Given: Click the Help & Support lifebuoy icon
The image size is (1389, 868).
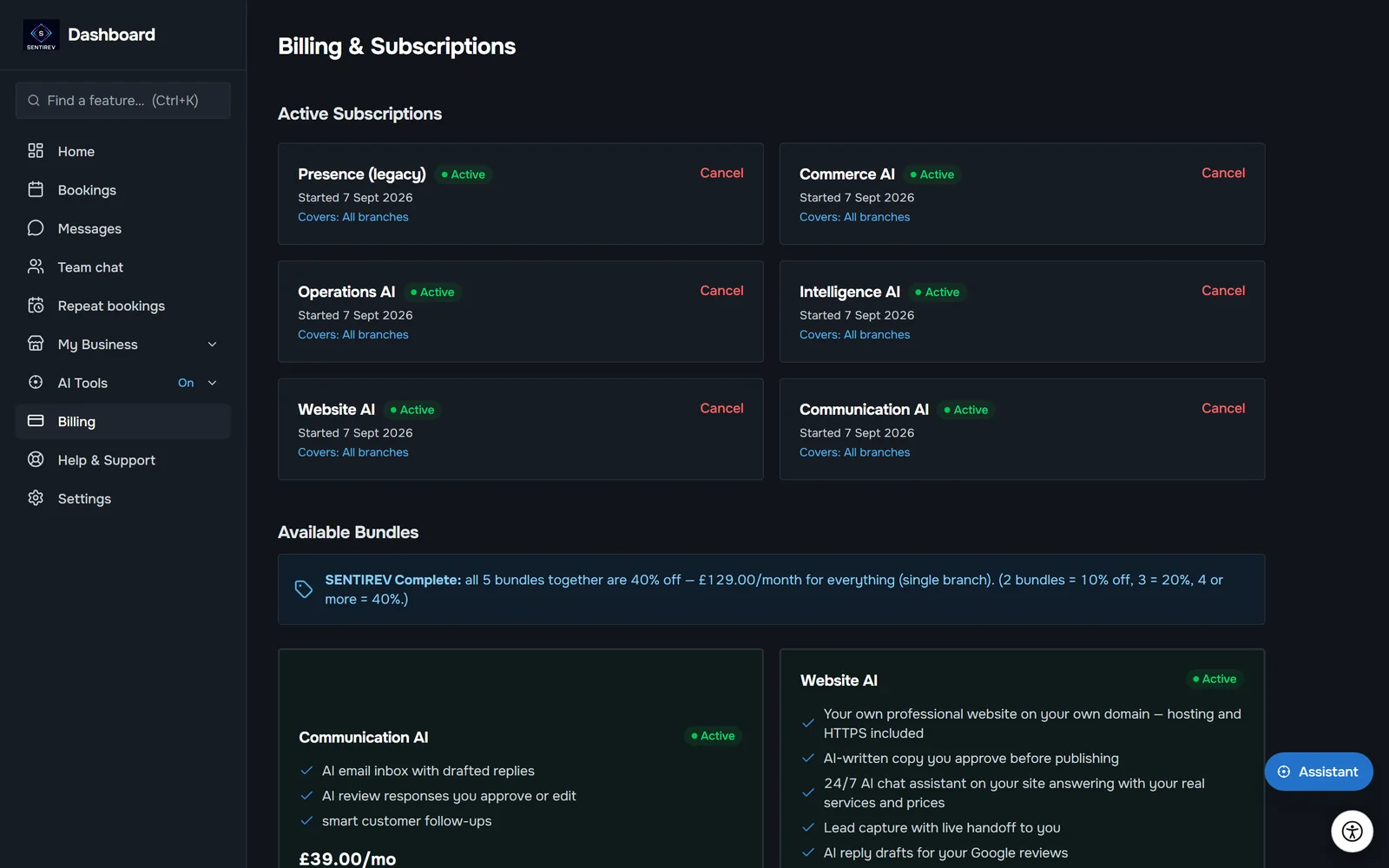Looking at the screenshot, I should point(36,460).
